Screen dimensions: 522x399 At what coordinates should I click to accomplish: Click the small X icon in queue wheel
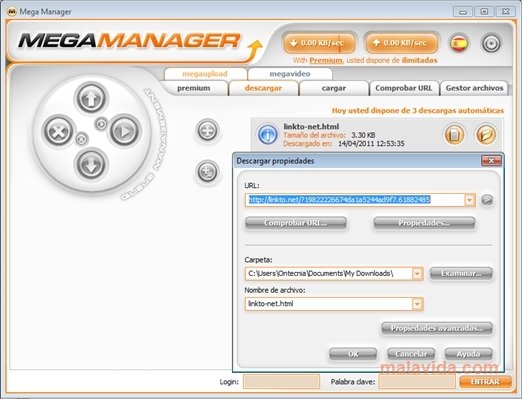pyautogui.click(x=81, y=138)
